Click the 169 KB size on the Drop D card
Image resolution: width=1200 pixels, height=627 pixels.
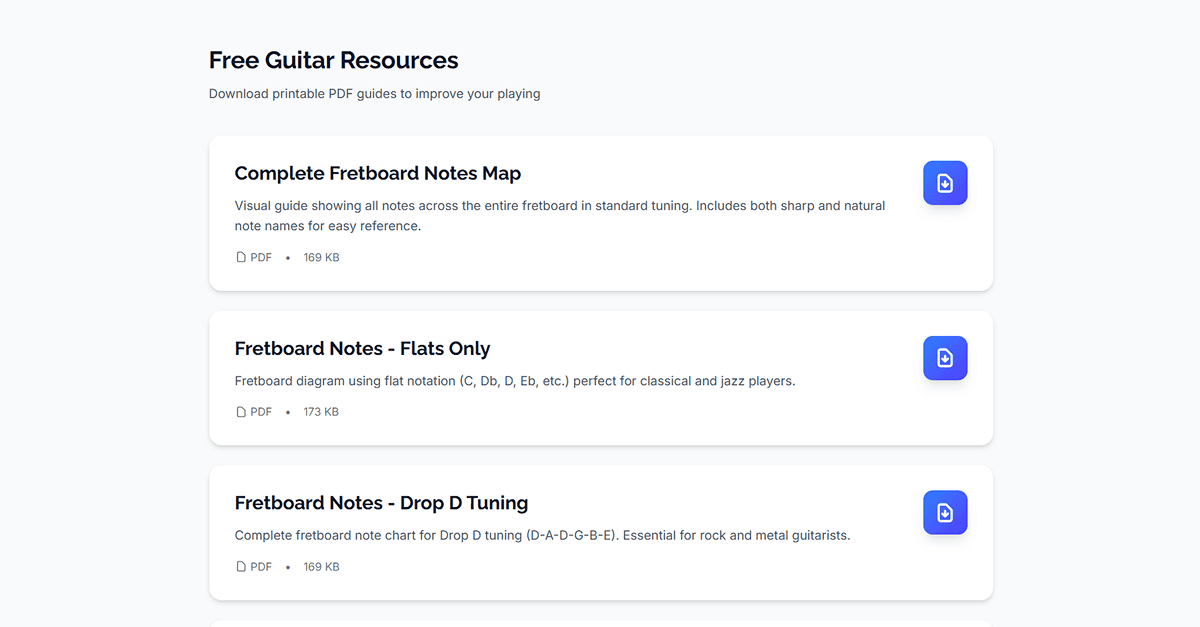tap(321, 566)
